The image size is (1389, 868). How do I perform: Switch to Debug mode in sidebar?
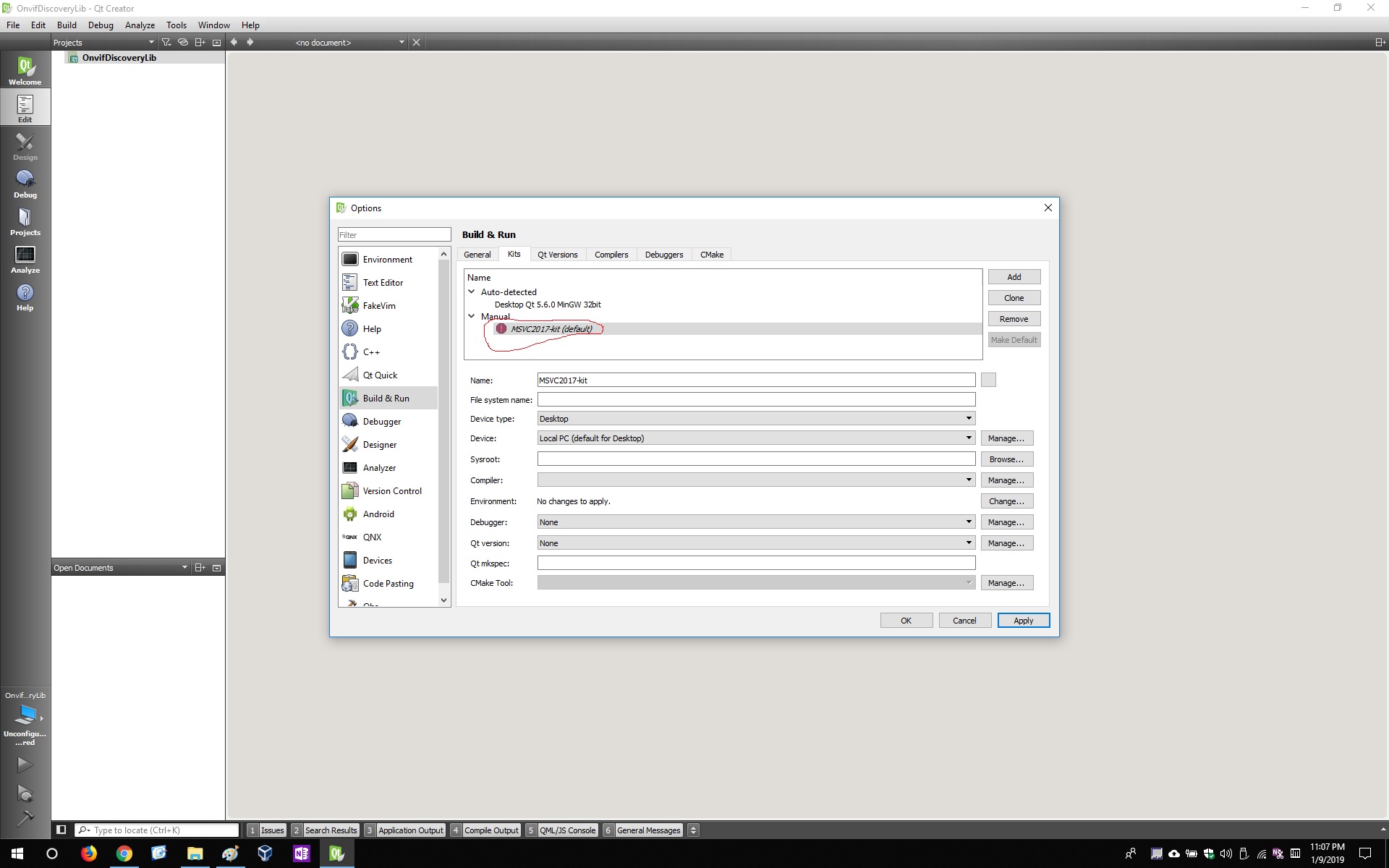(25, 184)
